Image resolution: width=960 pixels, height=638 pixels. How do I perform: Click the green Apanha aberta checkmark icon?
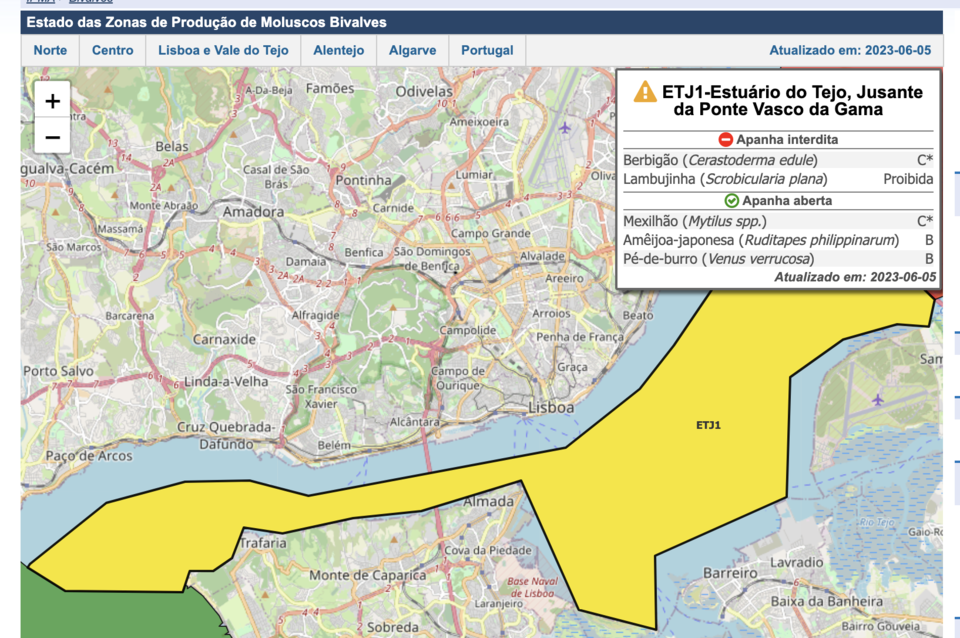(731, 201)
